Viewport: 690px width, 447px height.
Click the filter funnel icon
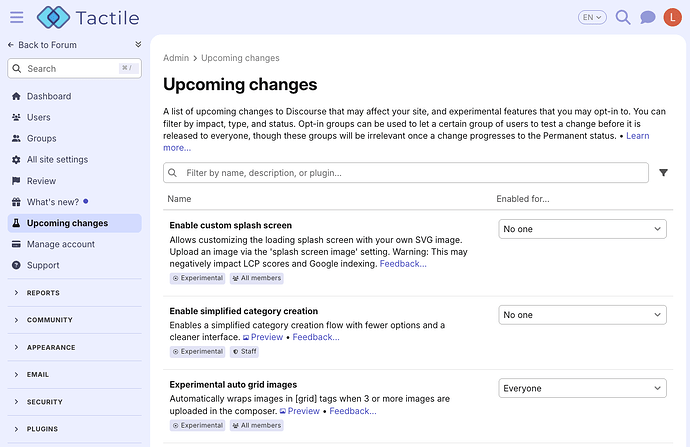point(663,172)
